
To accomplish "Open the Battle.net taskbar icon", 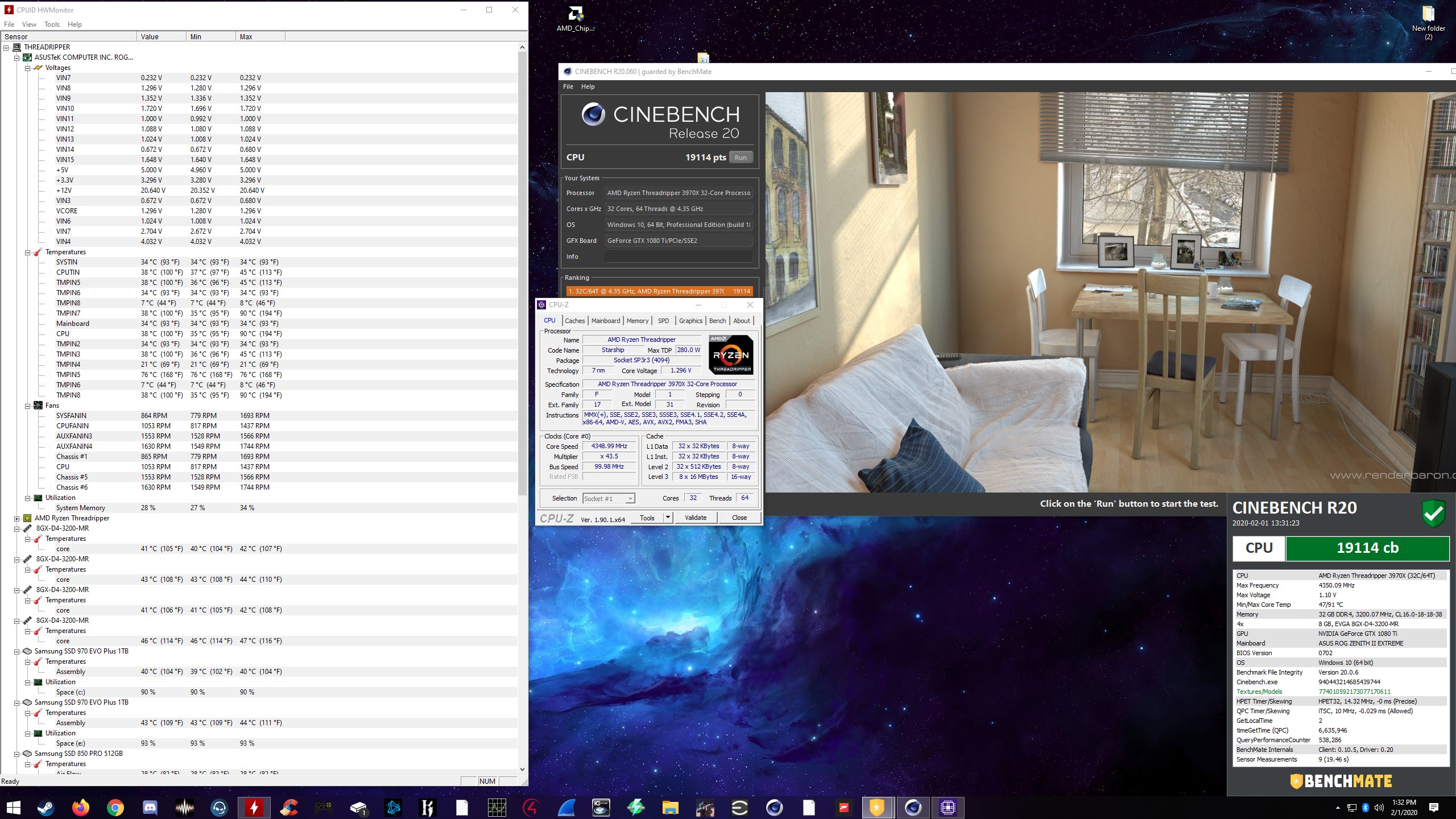I will 393,807.
